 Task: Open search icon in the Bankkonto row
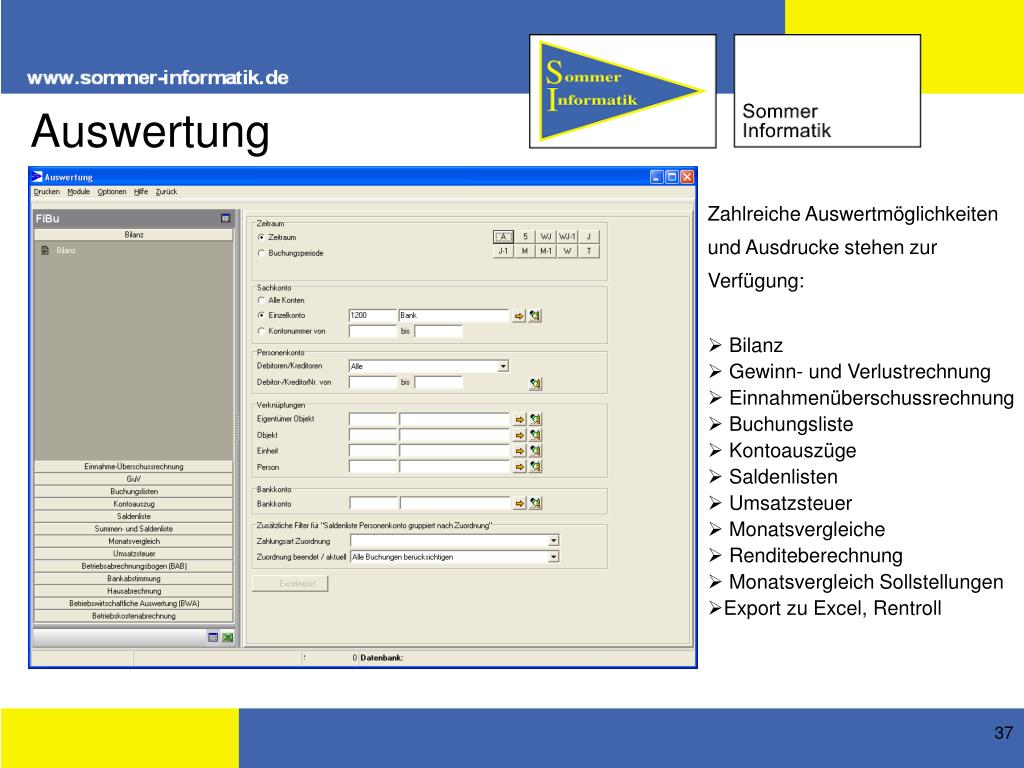tap(536, 504)
